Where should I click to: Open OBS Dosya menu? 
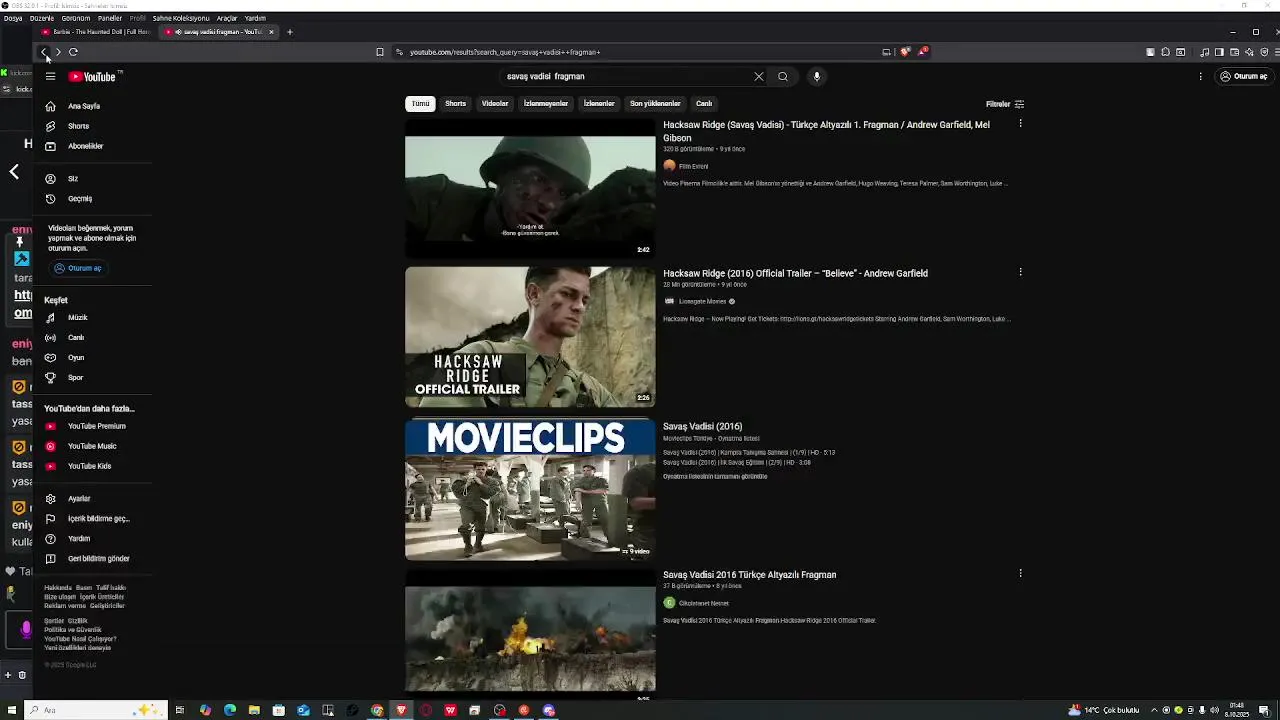pyautogui.click(x=13, y=18)
